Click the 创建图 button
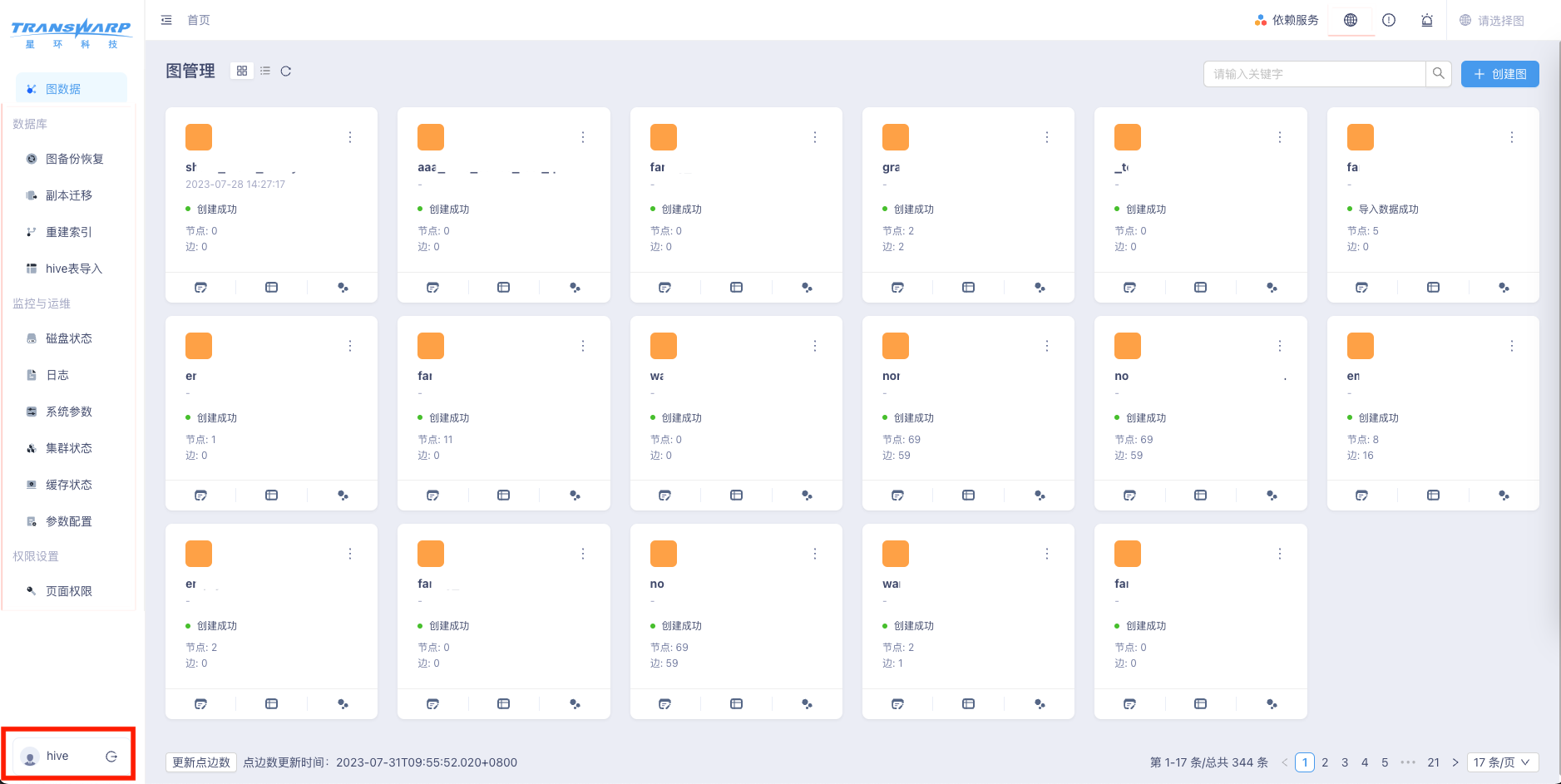The width and height of the screenshot is (1561, 784). click(1499, 74)
